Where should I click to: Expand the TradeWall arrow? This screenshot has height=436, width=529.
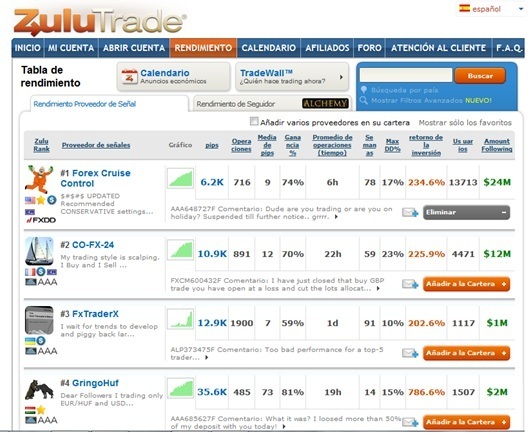click(x=341, y=77)
